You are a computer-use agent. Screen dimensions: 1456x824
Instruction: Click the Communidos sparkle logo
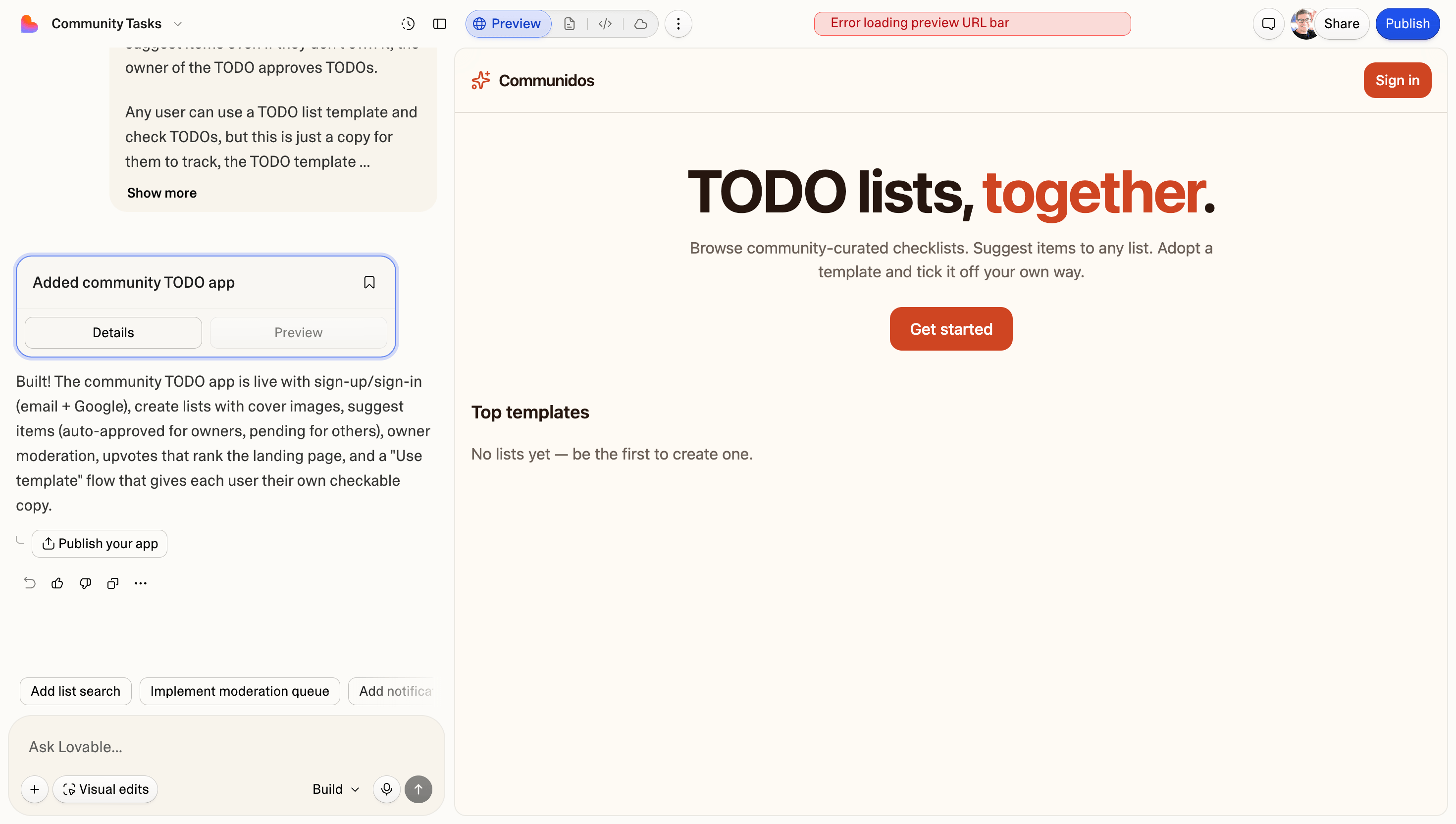tap(481, 80)
